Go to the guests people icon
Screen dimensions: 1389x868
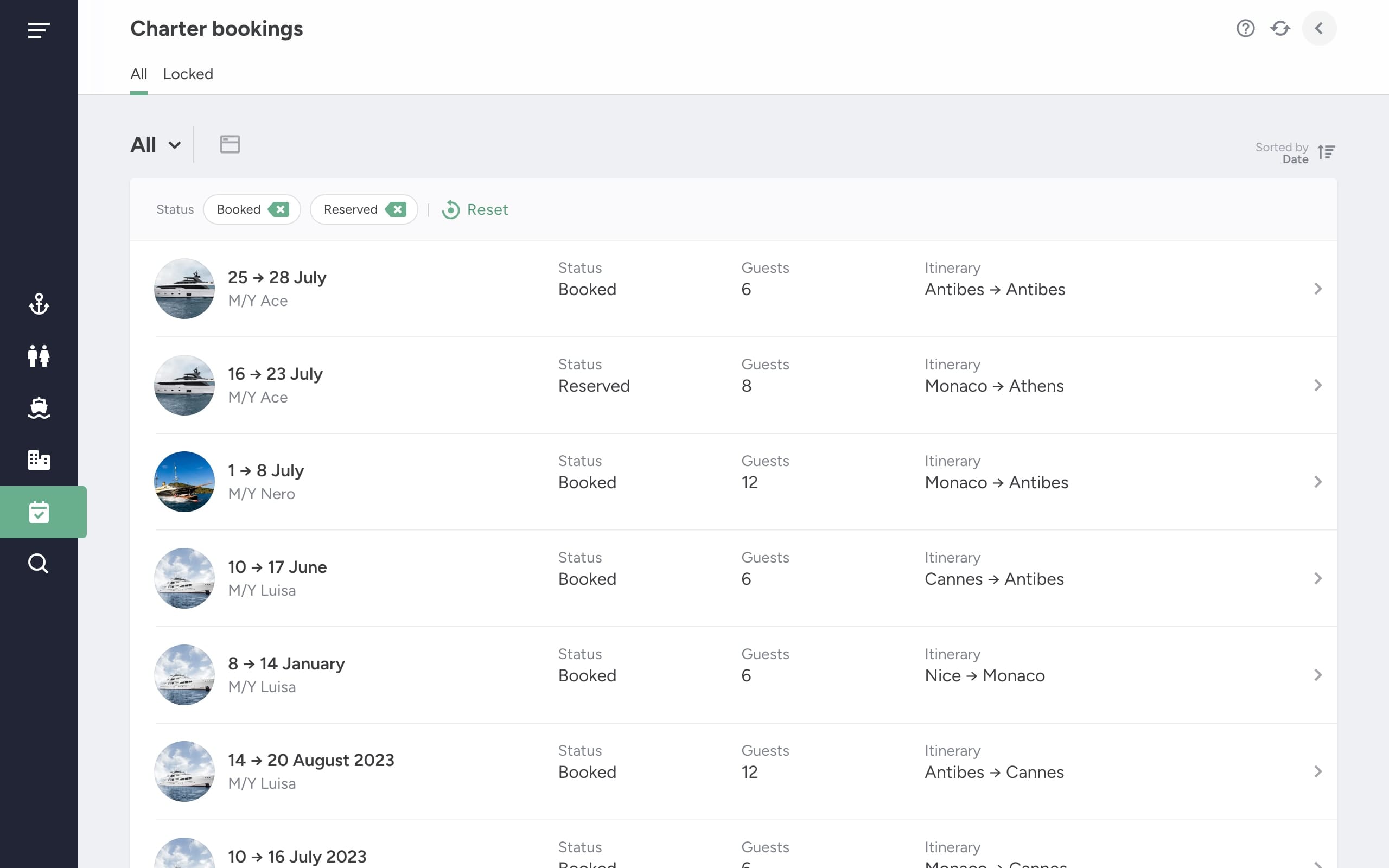39,356
